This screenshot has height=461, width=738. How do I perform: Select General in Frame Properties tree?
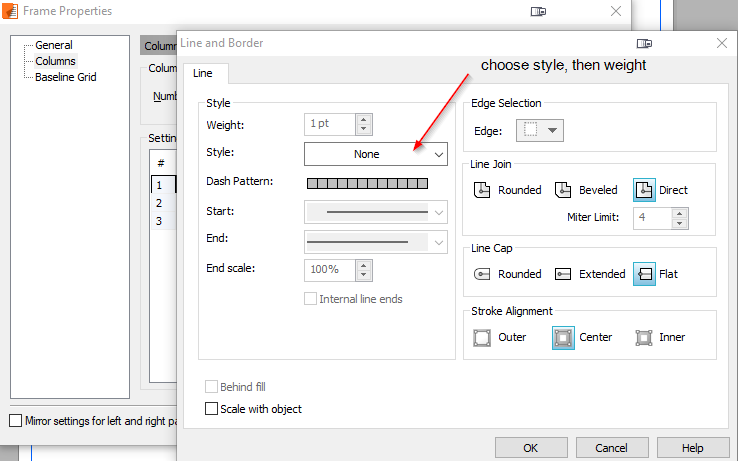[54, 45]
